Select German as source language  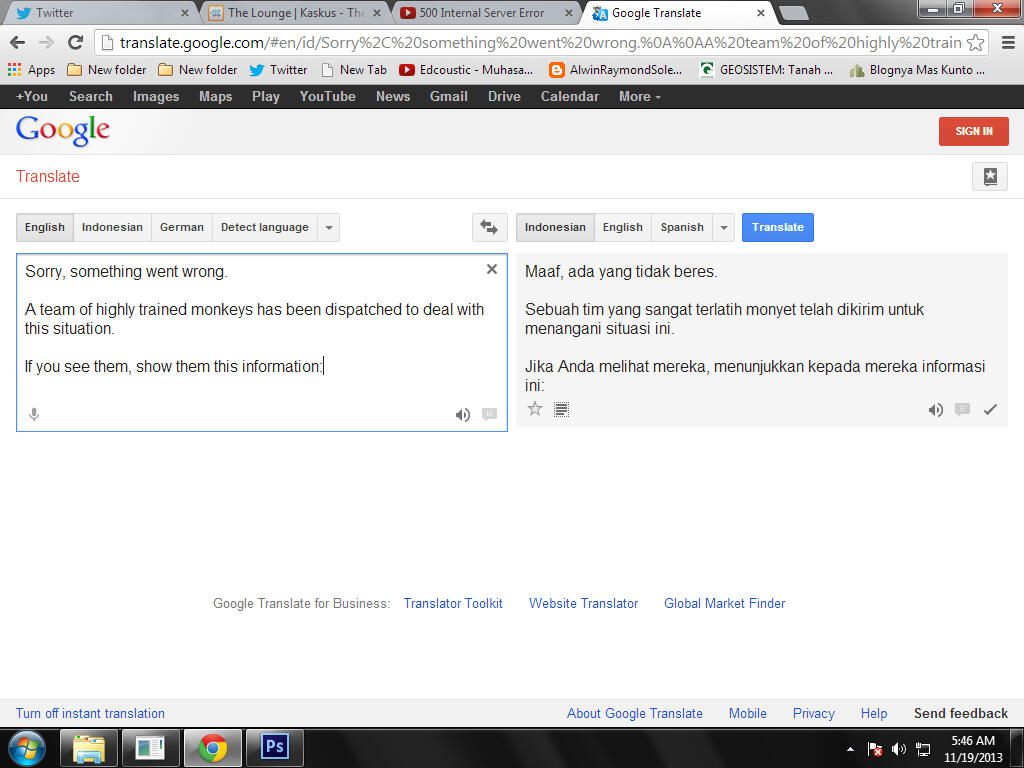182,227
